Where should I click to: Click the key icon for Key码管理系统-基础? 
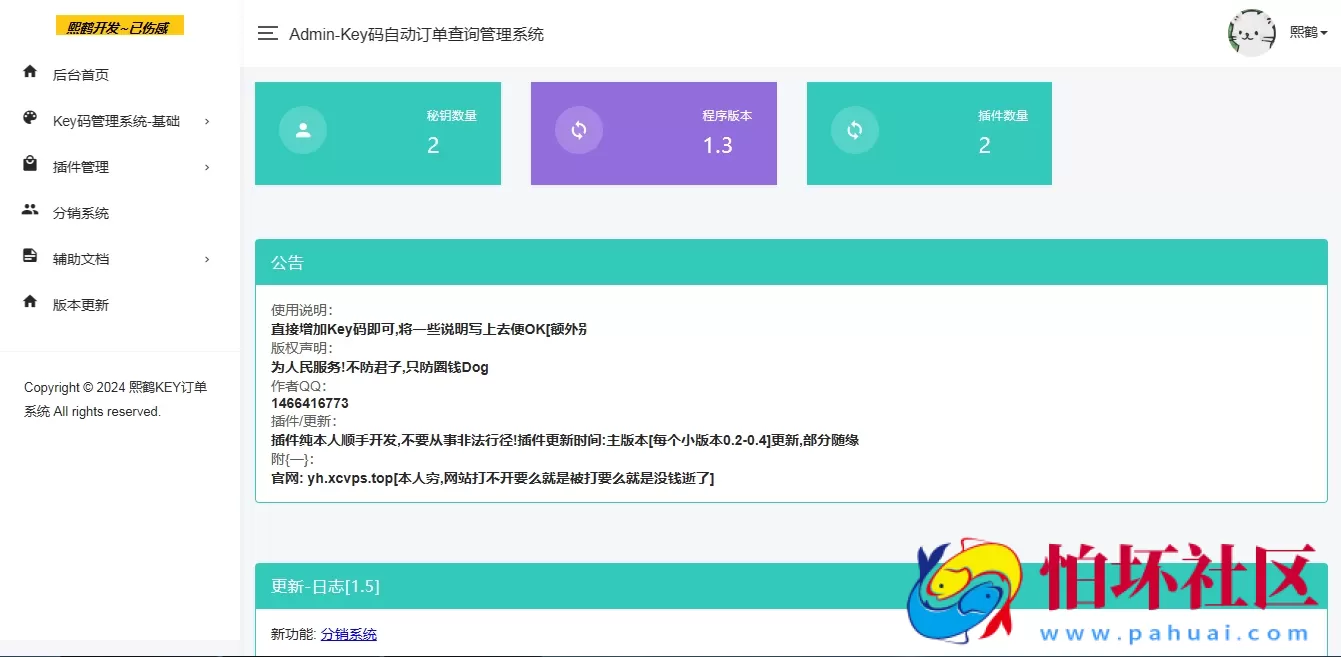pos(29,120)
